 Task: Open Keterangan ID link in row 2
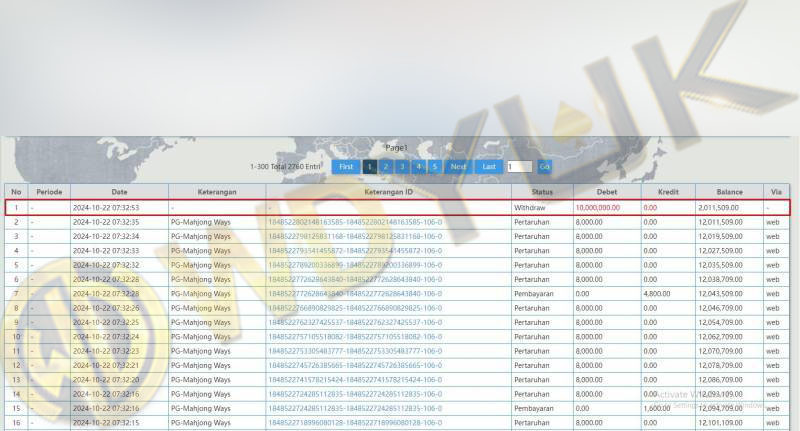tap(355, 222)
